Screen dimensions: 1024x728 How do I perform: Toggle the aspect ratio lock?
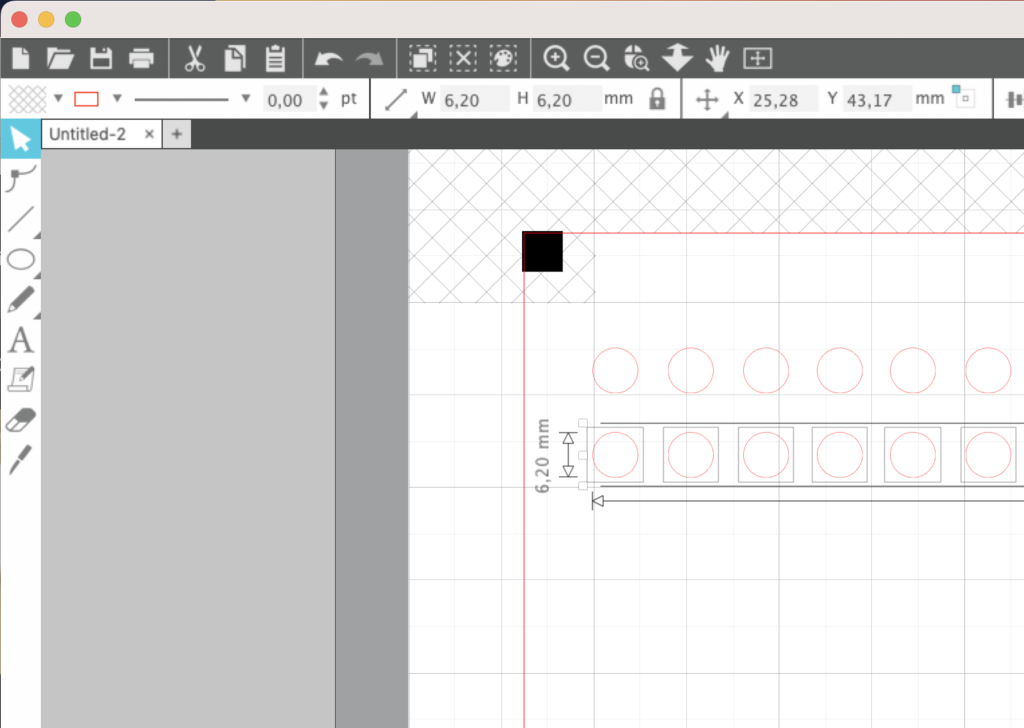pyautogui.click(x=657, y=99)
